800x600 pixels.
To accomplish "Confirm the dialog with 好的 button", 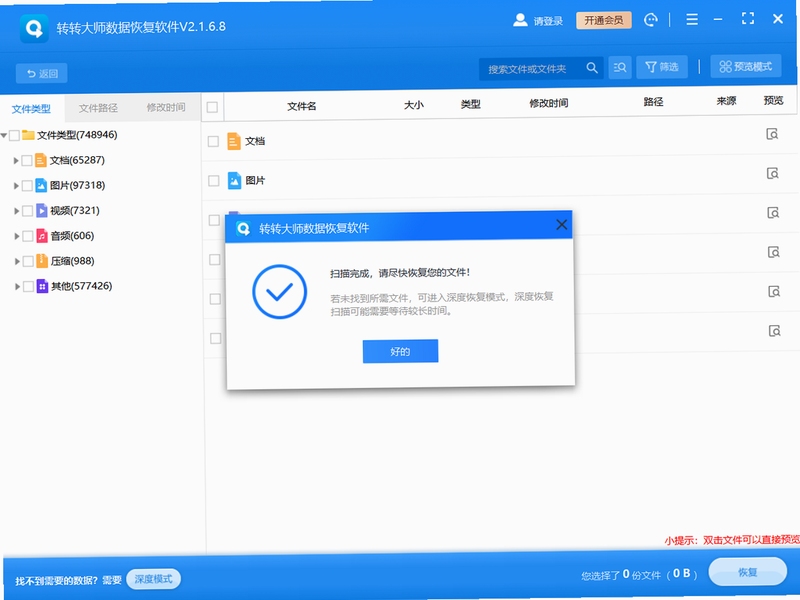I will pos(401,351).
